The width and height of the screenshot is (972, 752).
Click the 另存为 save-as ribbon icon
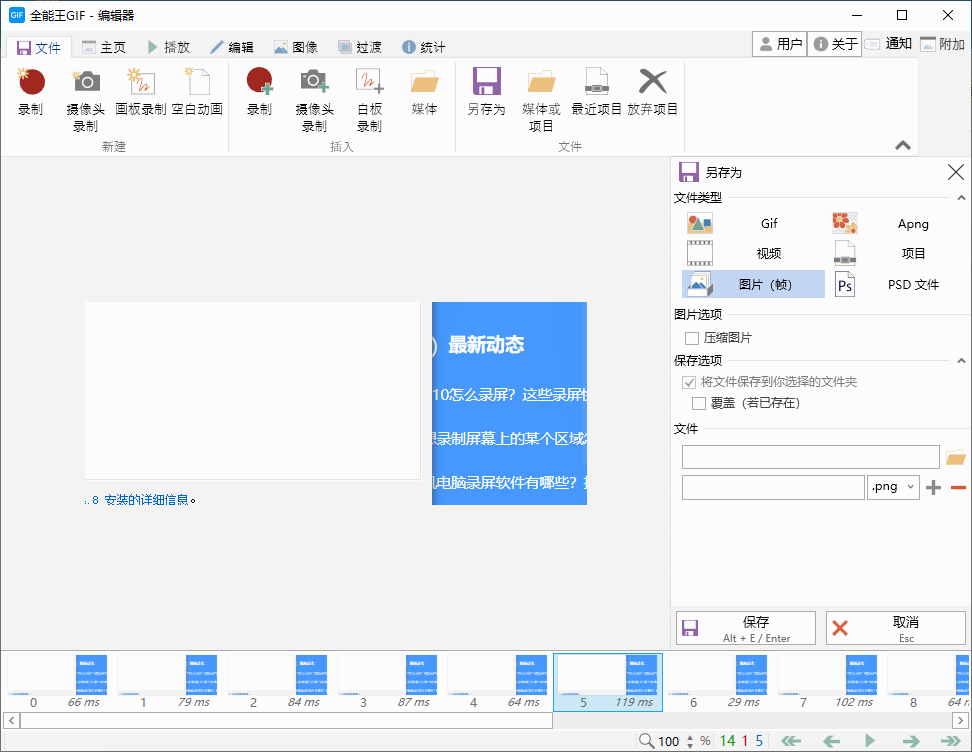(486, 92)
